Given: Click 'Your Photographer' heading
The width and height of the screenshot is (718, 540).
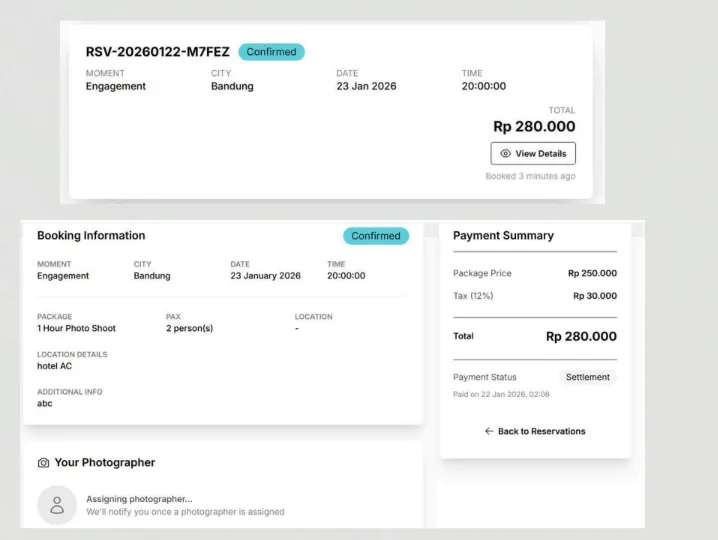Looking at the screenshot, I should point(105,463).
